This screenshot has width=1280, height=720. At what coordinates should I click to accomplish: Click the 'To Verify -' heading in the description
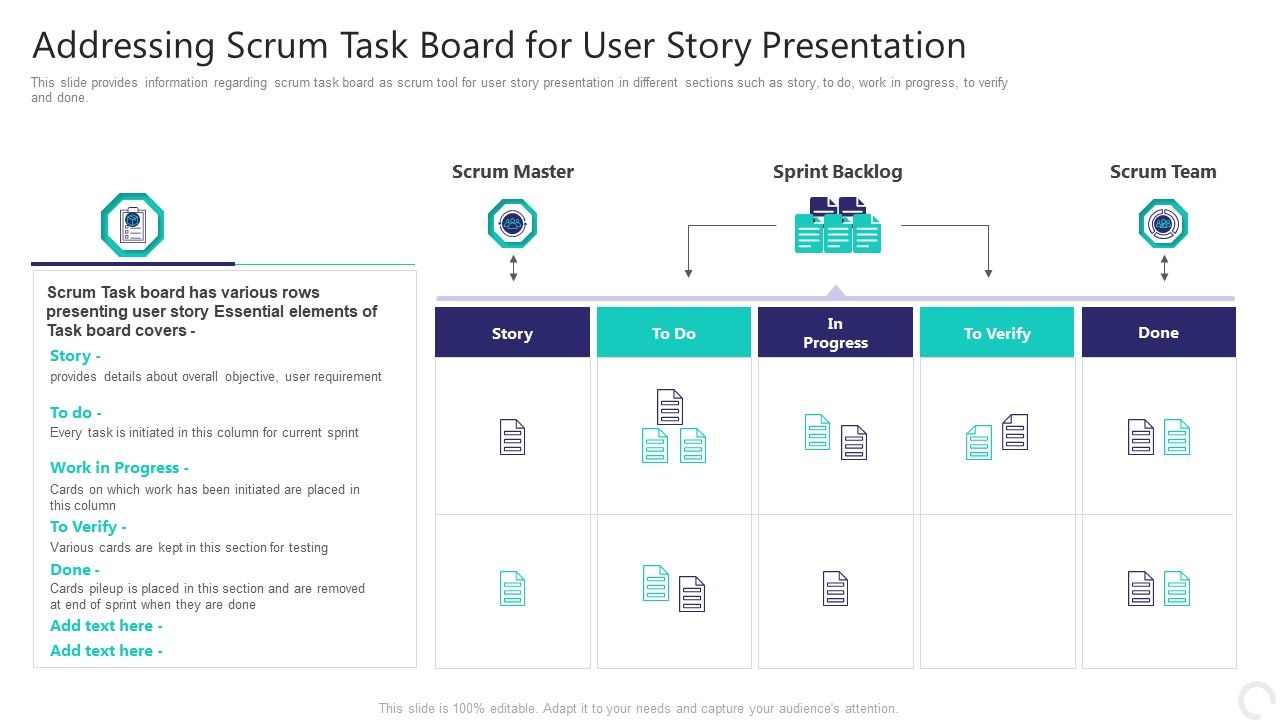pyautogui.click(x=88, y=527)
